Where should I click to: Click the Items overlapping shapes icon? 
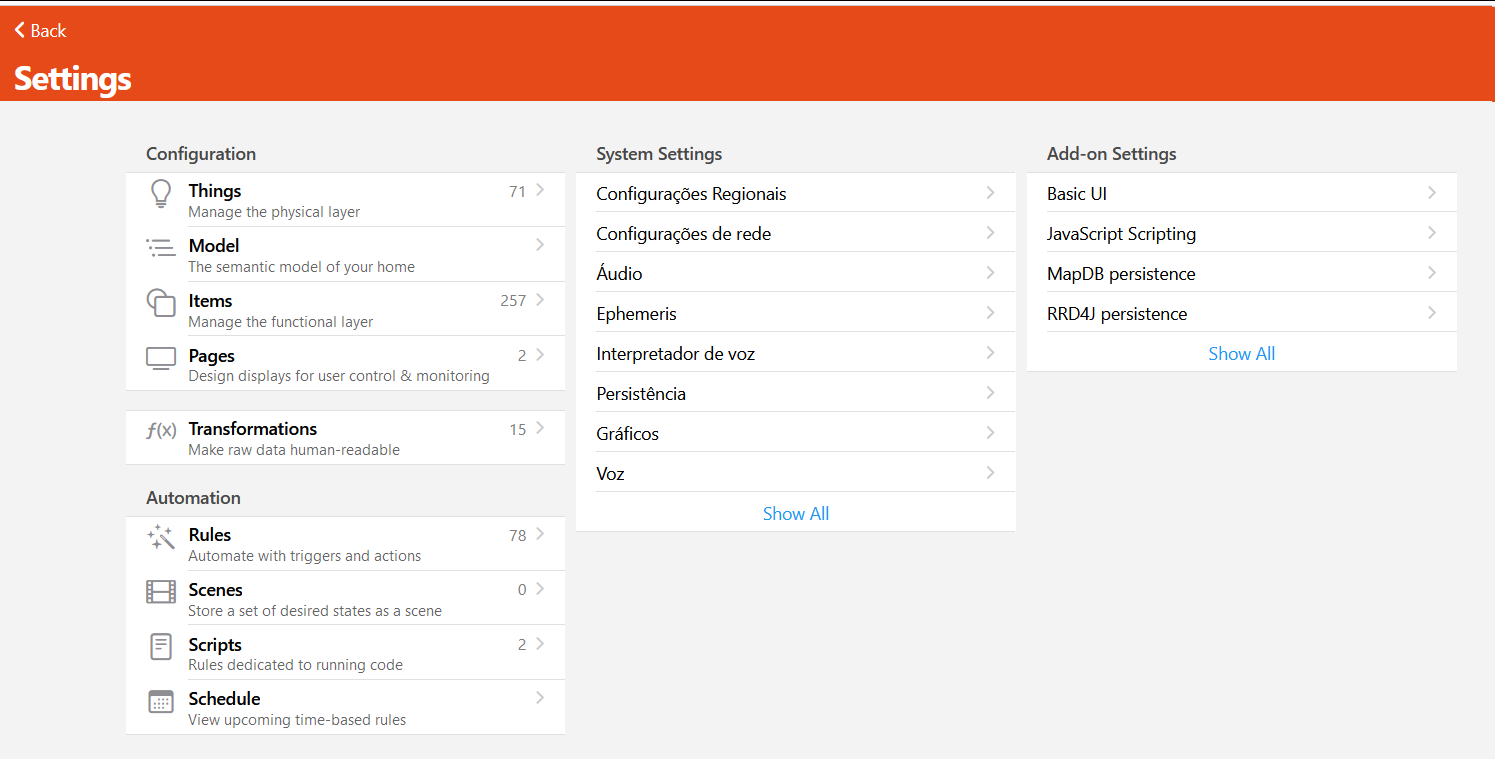(x=161, y=303)
